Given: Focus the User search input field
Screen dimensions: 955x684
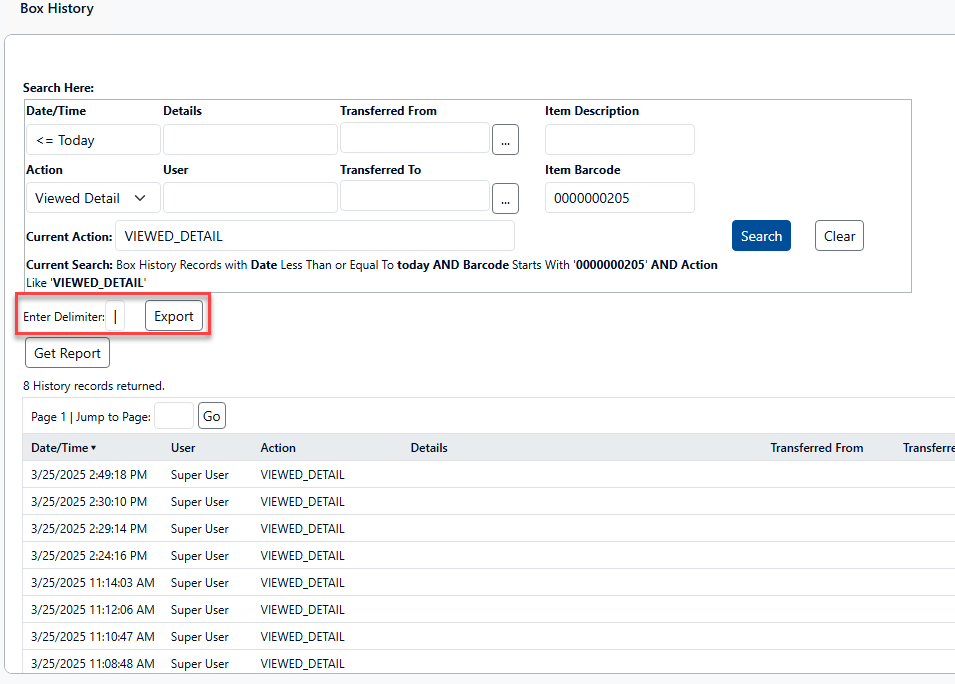Looking at the screenshot, I should (x=250, y=198).
